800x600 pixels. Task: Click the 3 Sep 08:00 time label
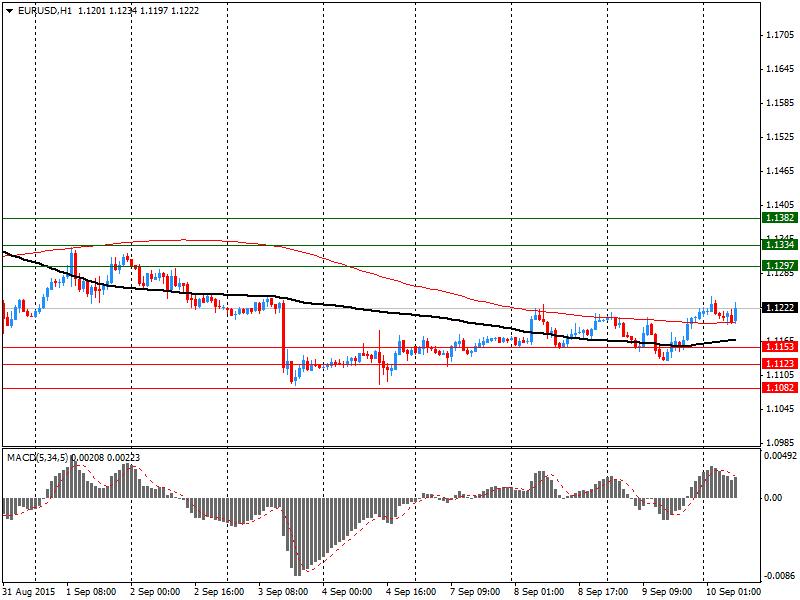pos(283,592)
